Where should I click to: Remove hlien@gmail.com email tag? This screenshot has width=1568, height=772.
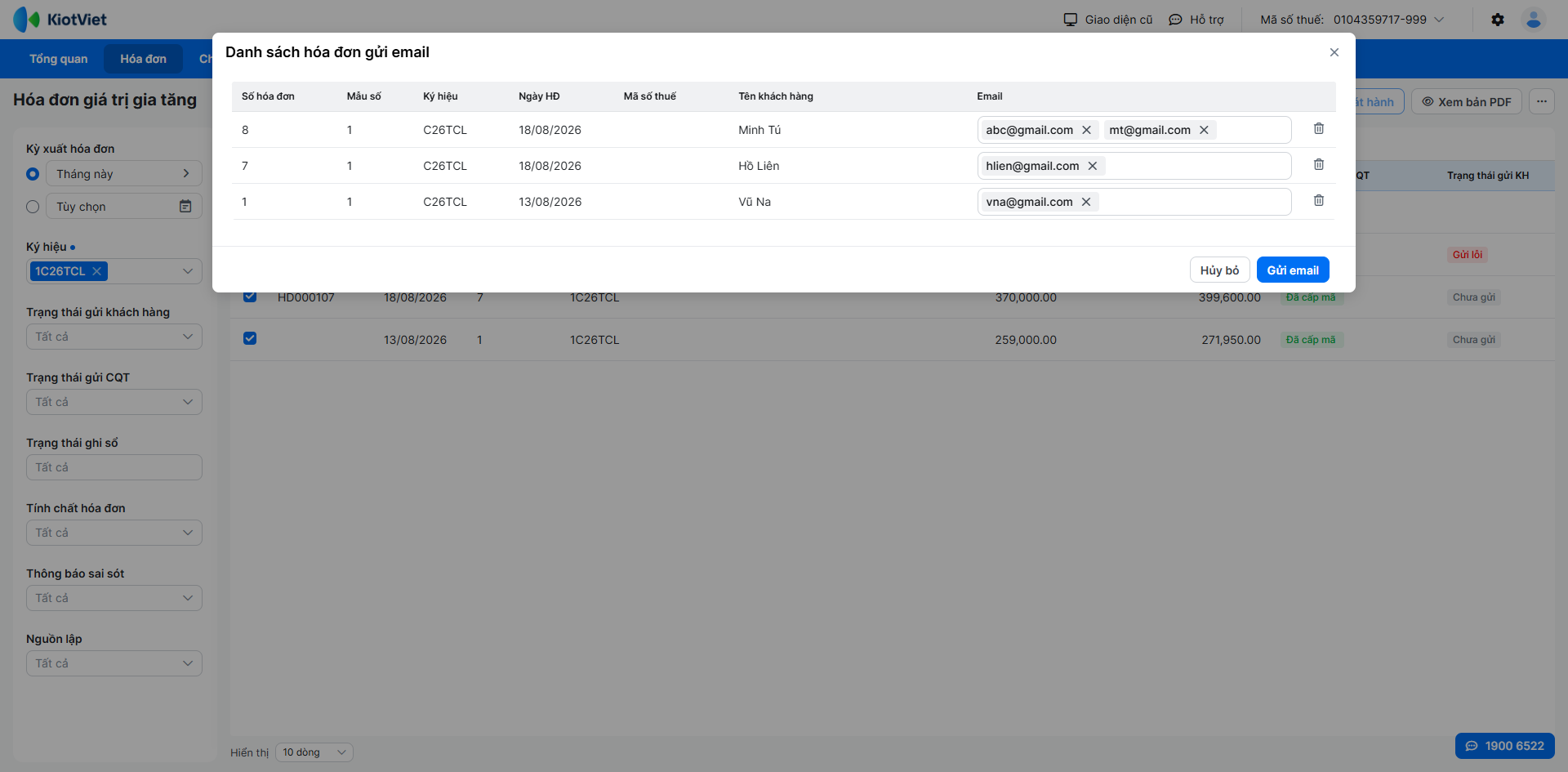(x=1093, y=166)
